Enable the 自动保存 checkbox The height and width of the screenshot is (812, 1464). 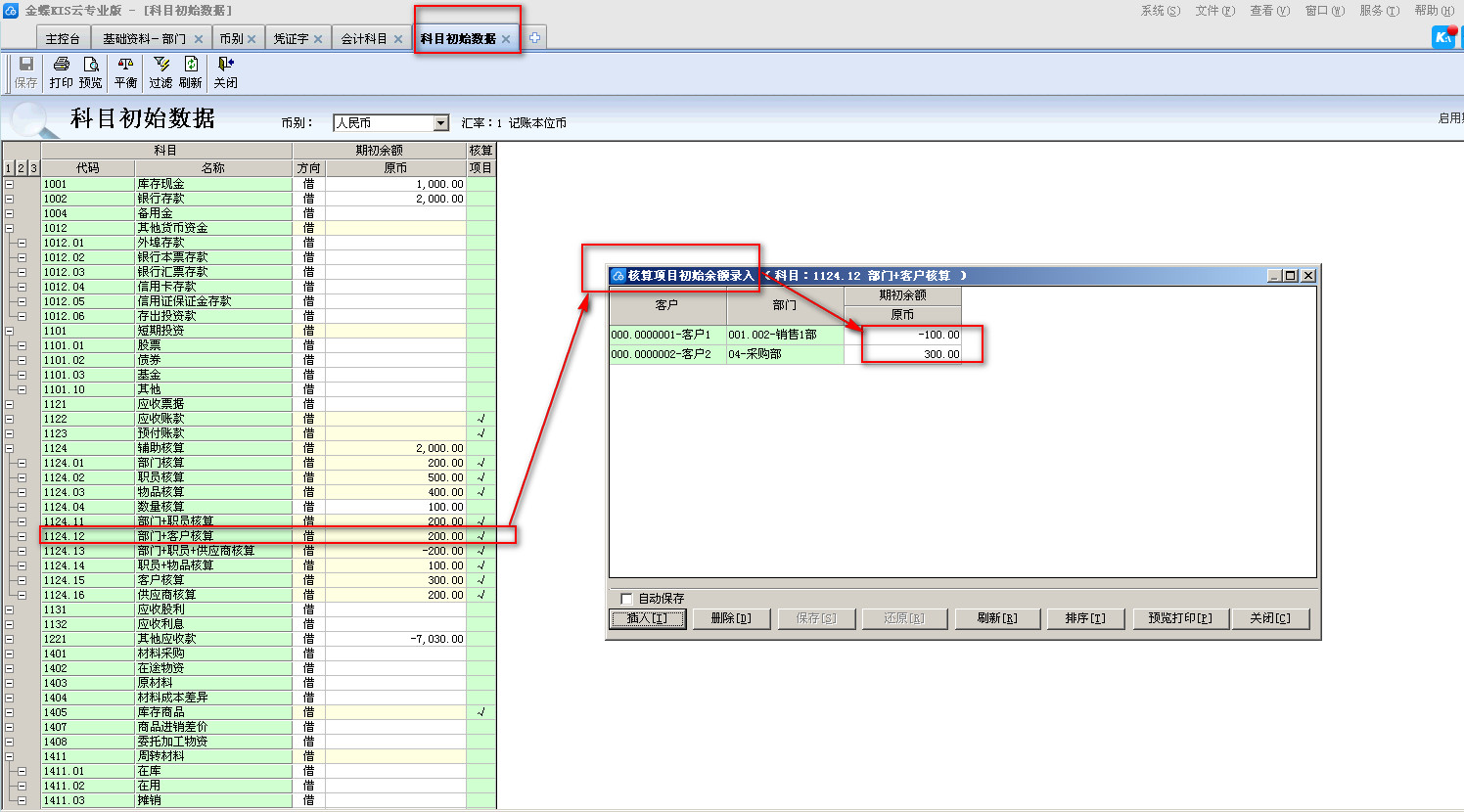pyautogui.click(x=626, y=599)
